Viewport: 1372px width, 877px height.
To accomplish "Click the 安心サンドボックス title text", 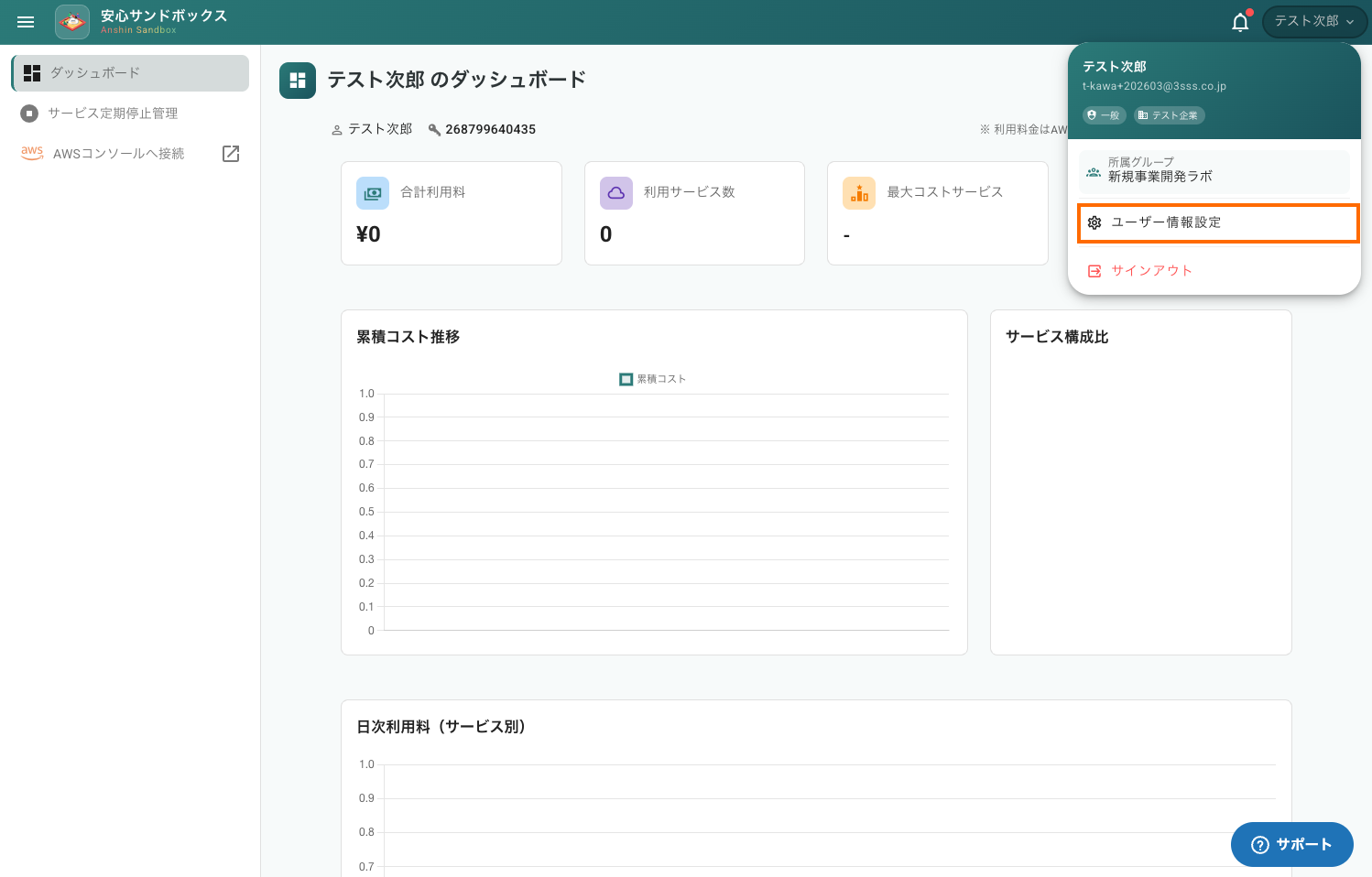I will point(164,16).
